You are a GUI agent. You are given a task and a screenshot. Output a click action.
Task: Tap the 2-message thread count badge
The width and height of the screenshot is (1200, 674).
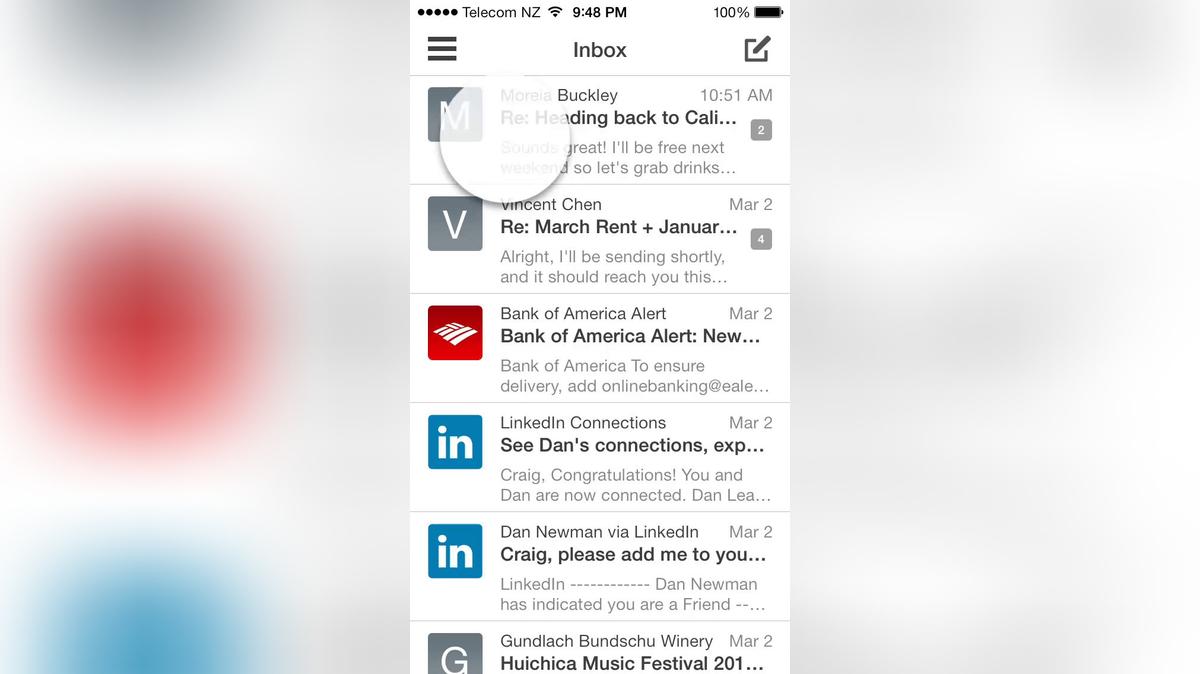(761, 130)
